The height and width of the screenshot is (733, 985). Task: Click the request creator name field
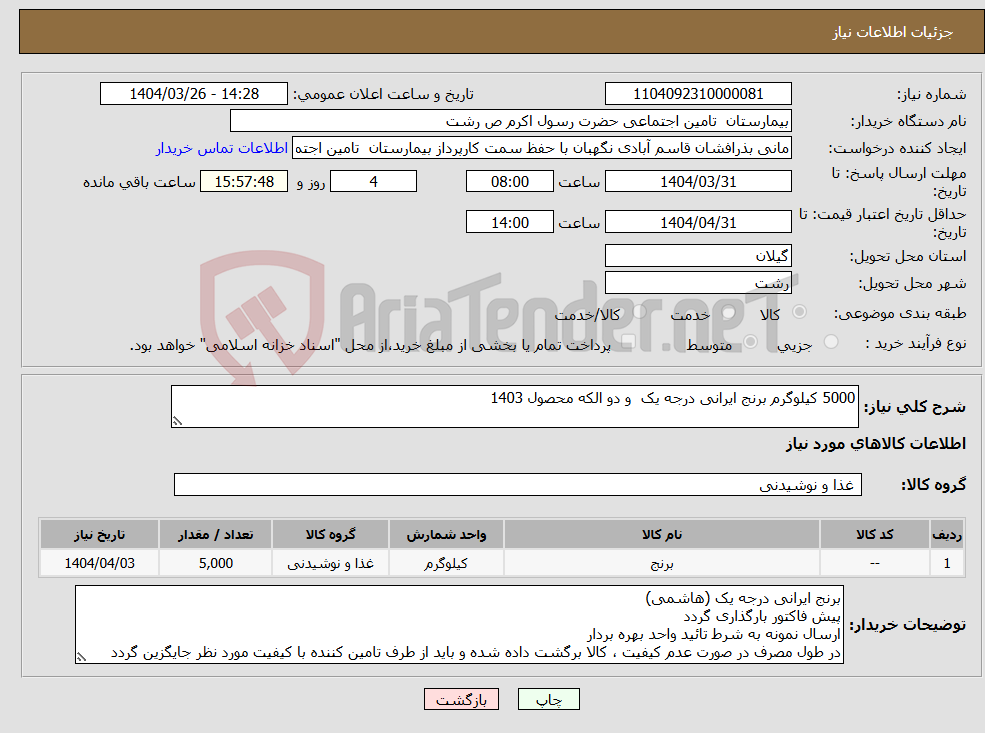[x=541, y=148]
